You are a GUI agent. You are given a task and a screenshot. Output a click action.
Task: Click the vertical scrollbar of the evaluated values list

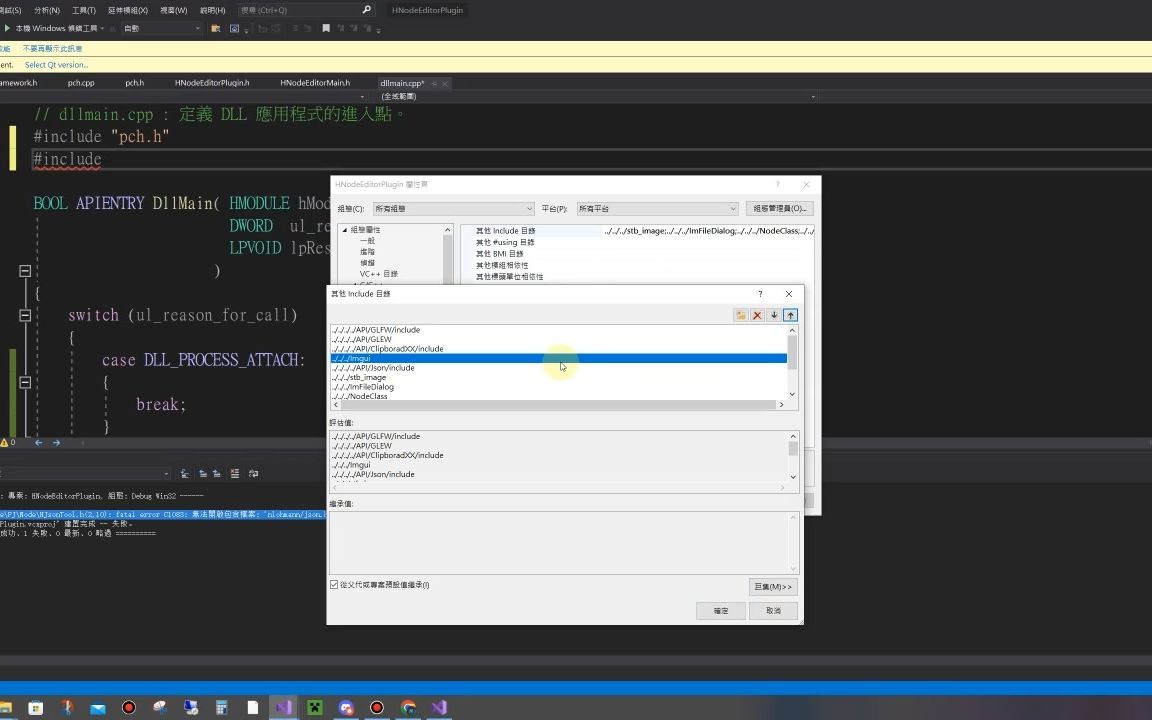click(793, 457)
